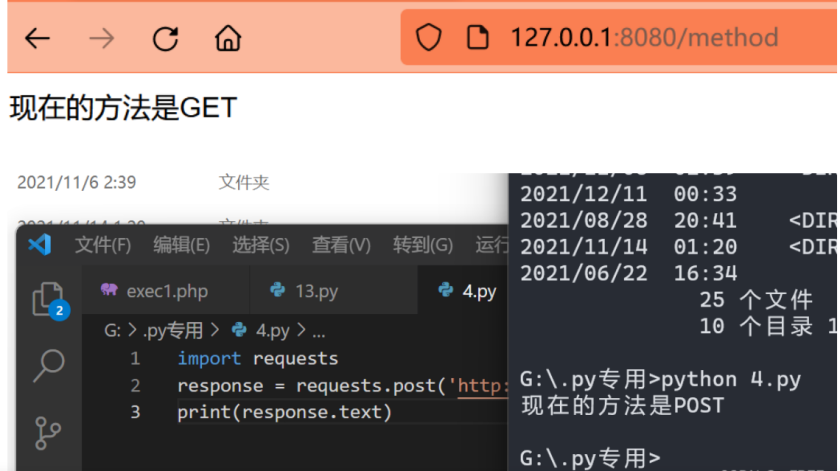Click the .py专用 breadcrumb folder
The width and height of the screenshot is (840, 471).
(x=172, y=330)
